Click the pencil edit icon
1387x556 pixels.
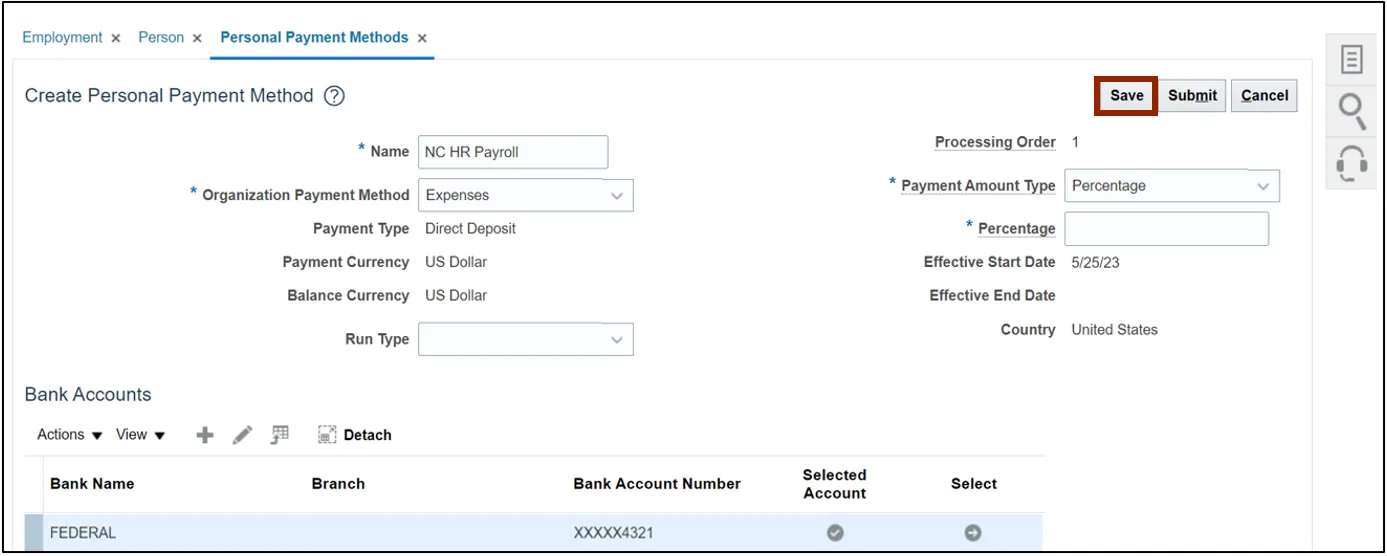pyautogui.click(x=242, y=435)
